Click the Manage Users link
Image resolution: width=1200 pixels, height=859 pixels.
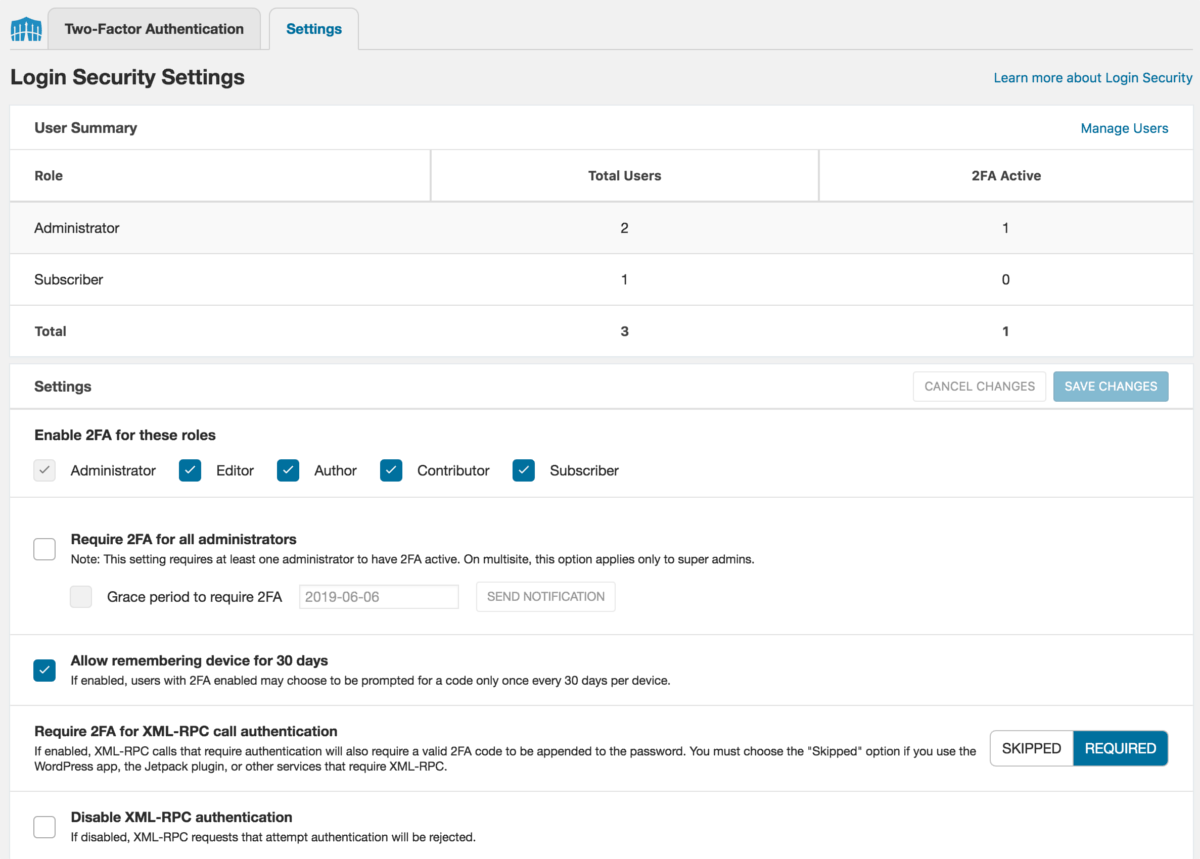tap(1124, 128)
